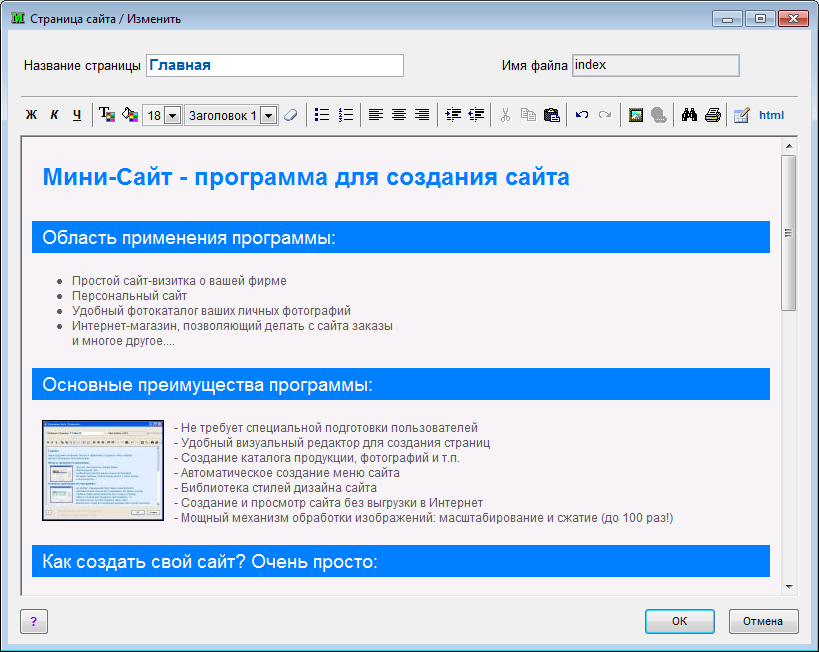Screen dimensions: 819x652
Task: Toggle bold formatting (Ж)
Action: click(x=31, y=116)
